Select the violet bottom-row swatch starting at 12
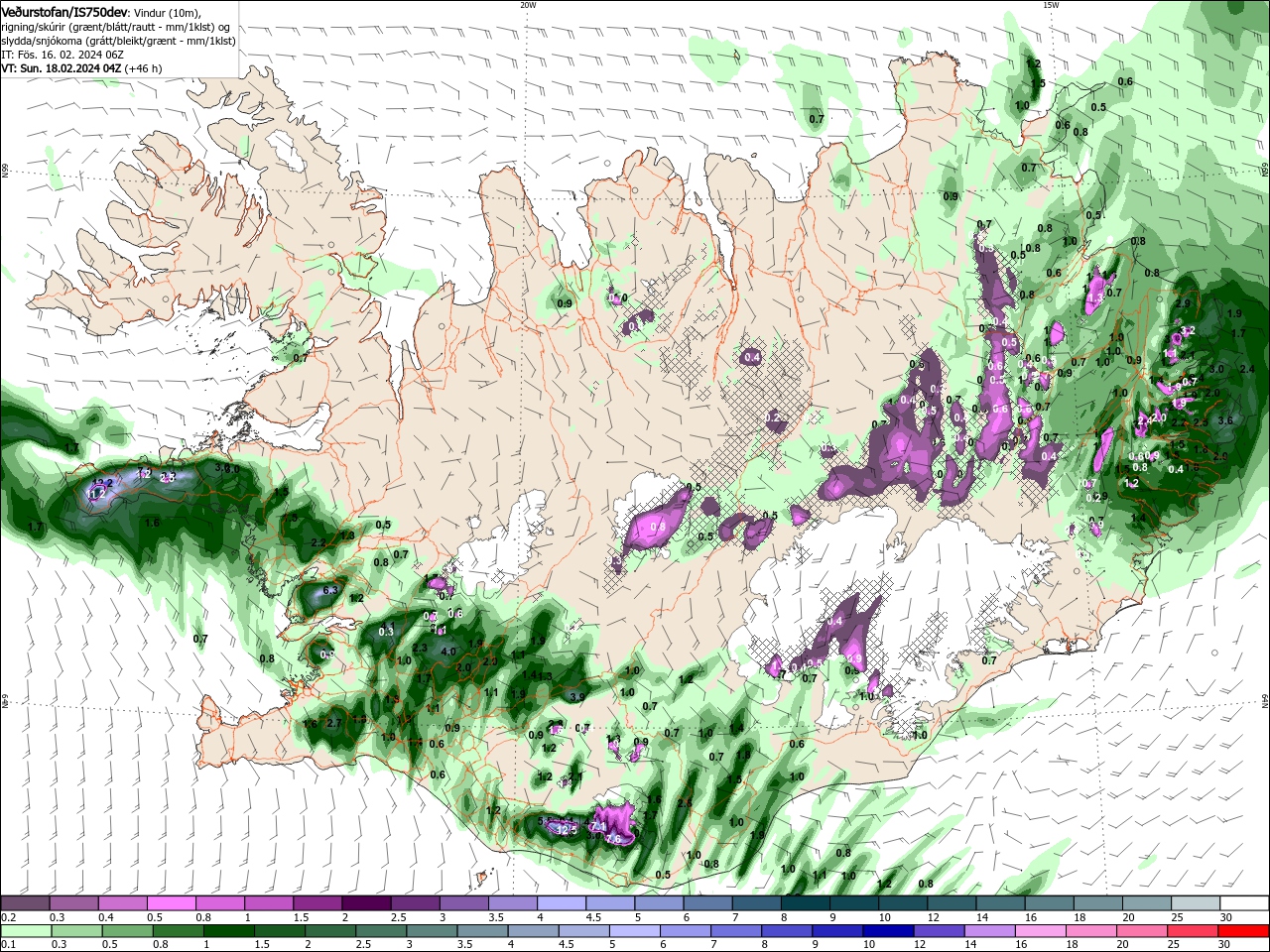This screenshot has height=952, width=1270. pyautogui.click(x=939, y=931)
